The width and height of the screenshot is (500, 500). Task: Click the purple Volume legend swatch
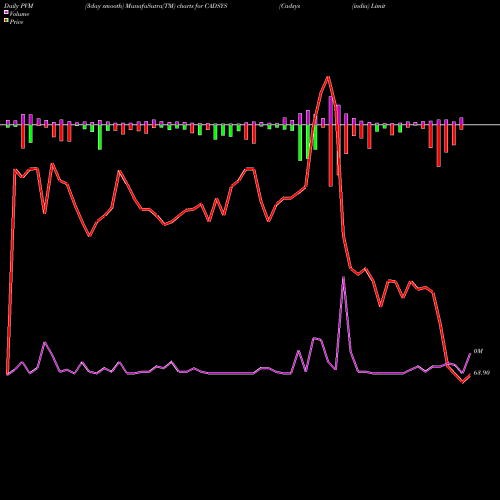tap(6, 12)
